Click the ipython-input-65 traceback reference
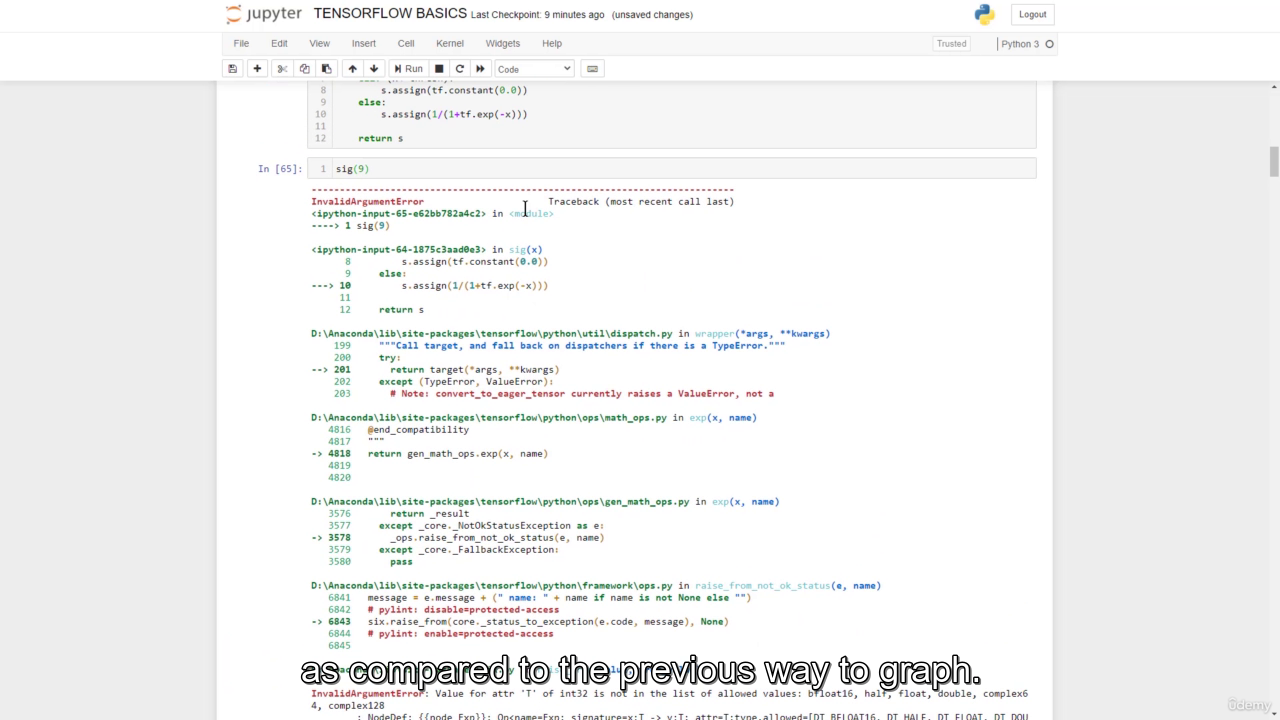Viewport: 1280px width, 720px height. coord(398,213)
